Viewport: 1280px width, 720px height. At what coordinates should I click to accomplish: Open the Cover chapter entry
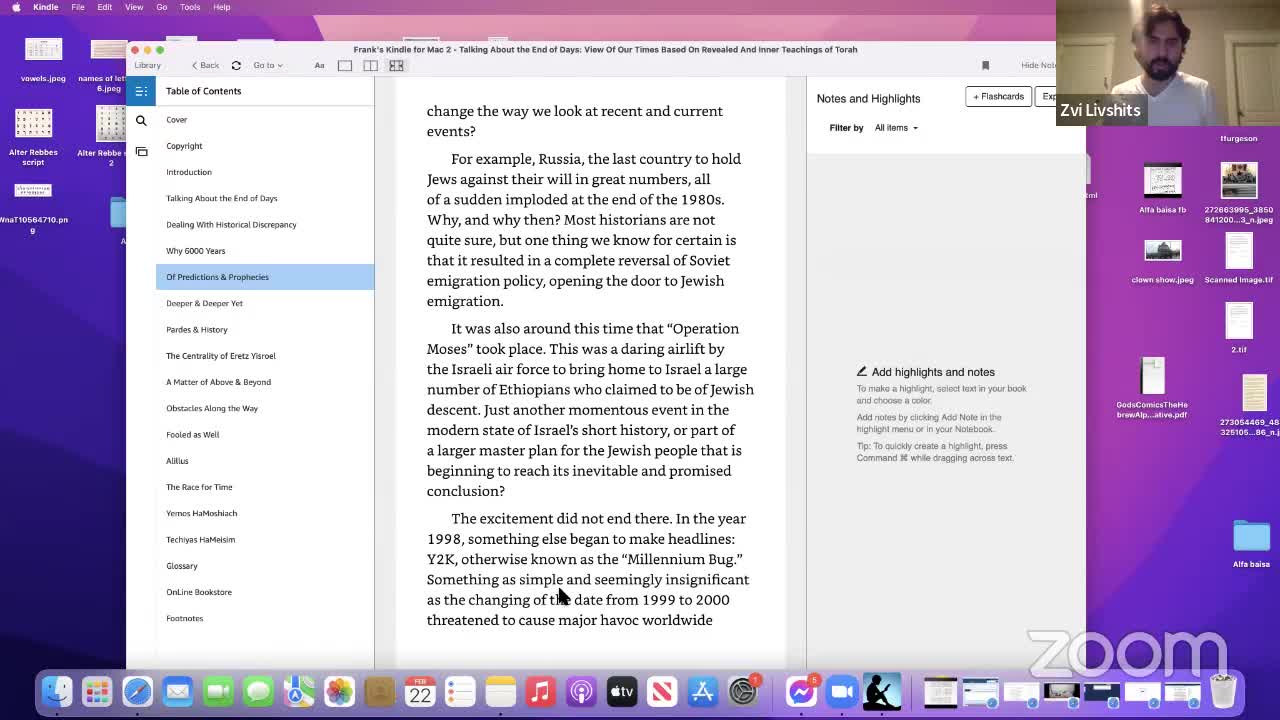pos(177,120)
